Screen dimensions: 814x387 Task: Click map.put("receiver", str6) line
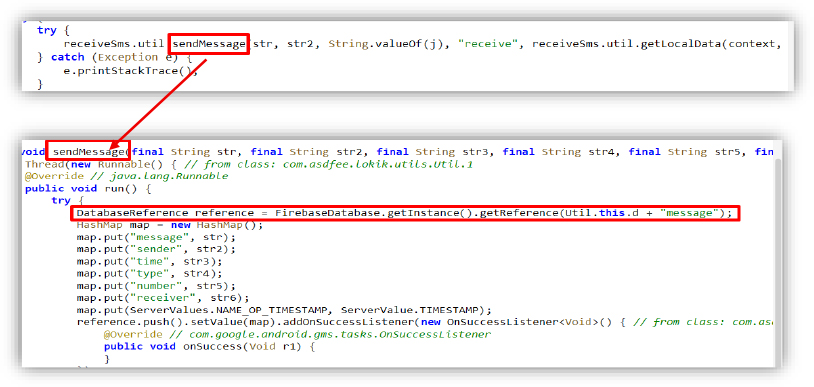(x=163, y=299)
